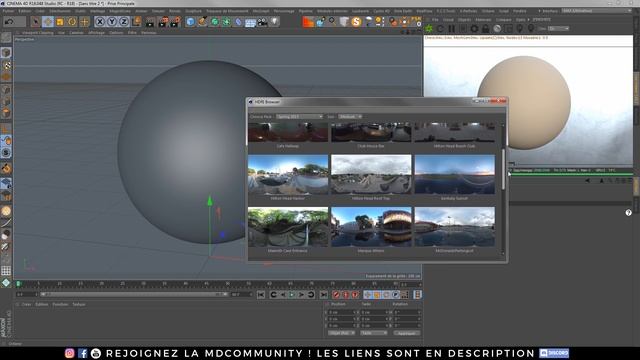Toggle record active objects keyframe button
Viewport: 640px width, 360px height.
pyautogui.click(x=336, y=295)
